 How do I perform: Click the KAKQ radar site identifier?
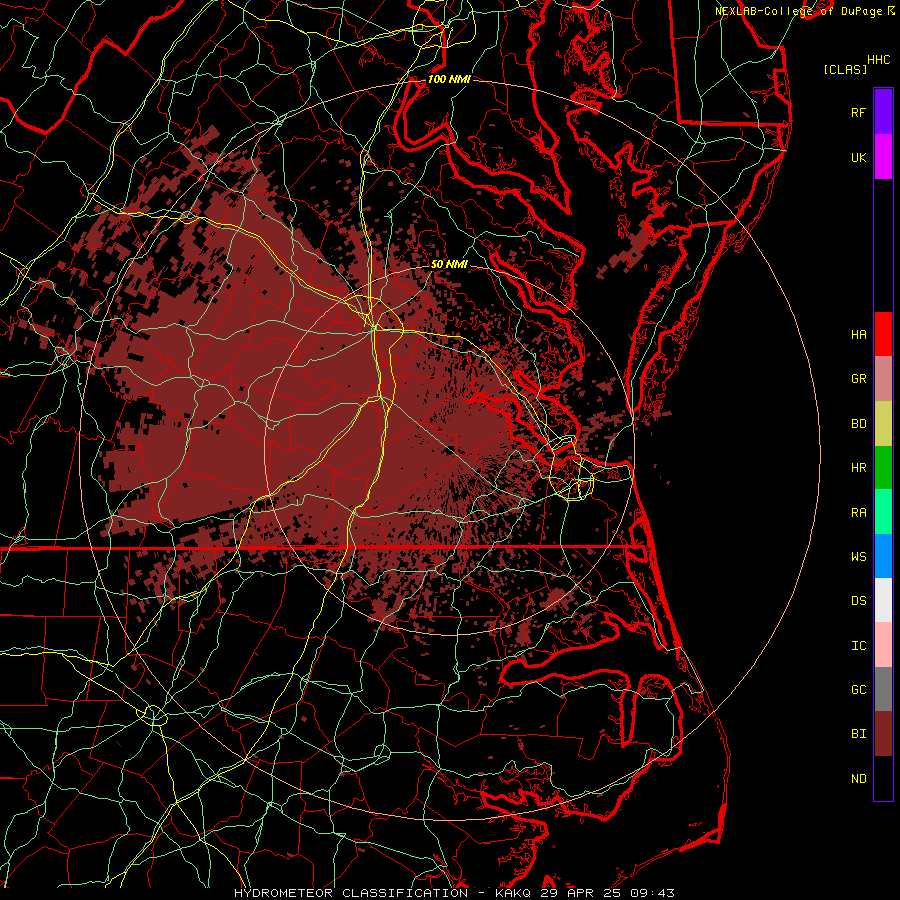click(x=515, y=893)
